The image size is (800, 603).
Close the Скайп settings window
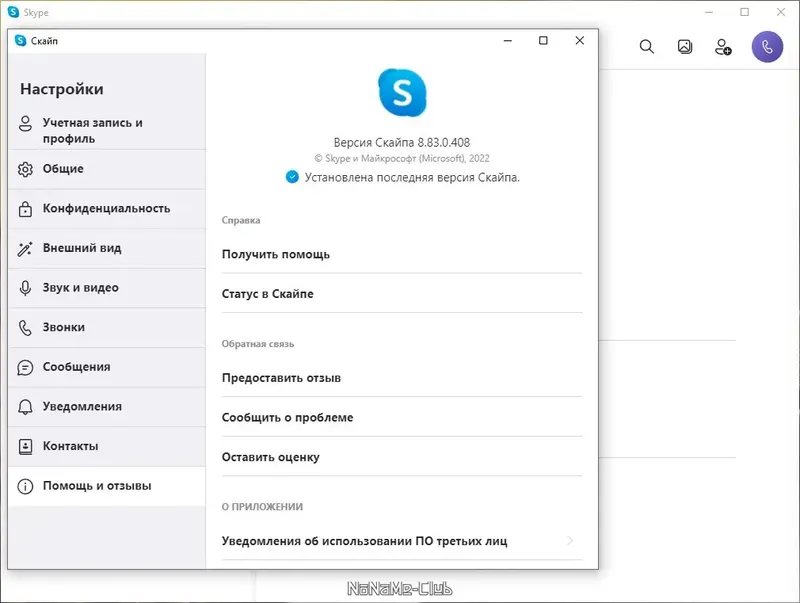[580, 41]
